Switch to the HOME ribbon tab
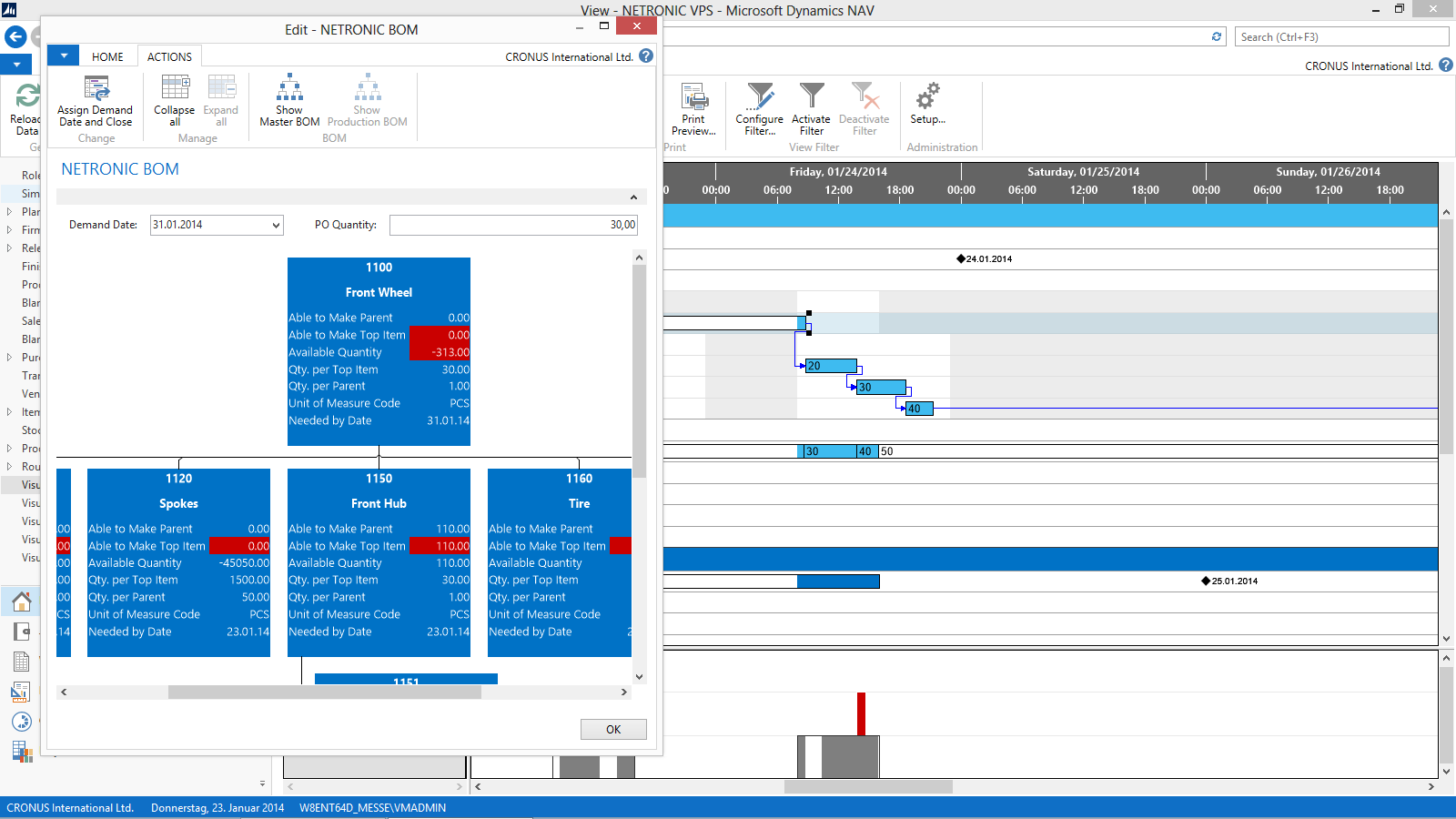 click(107, 56)
